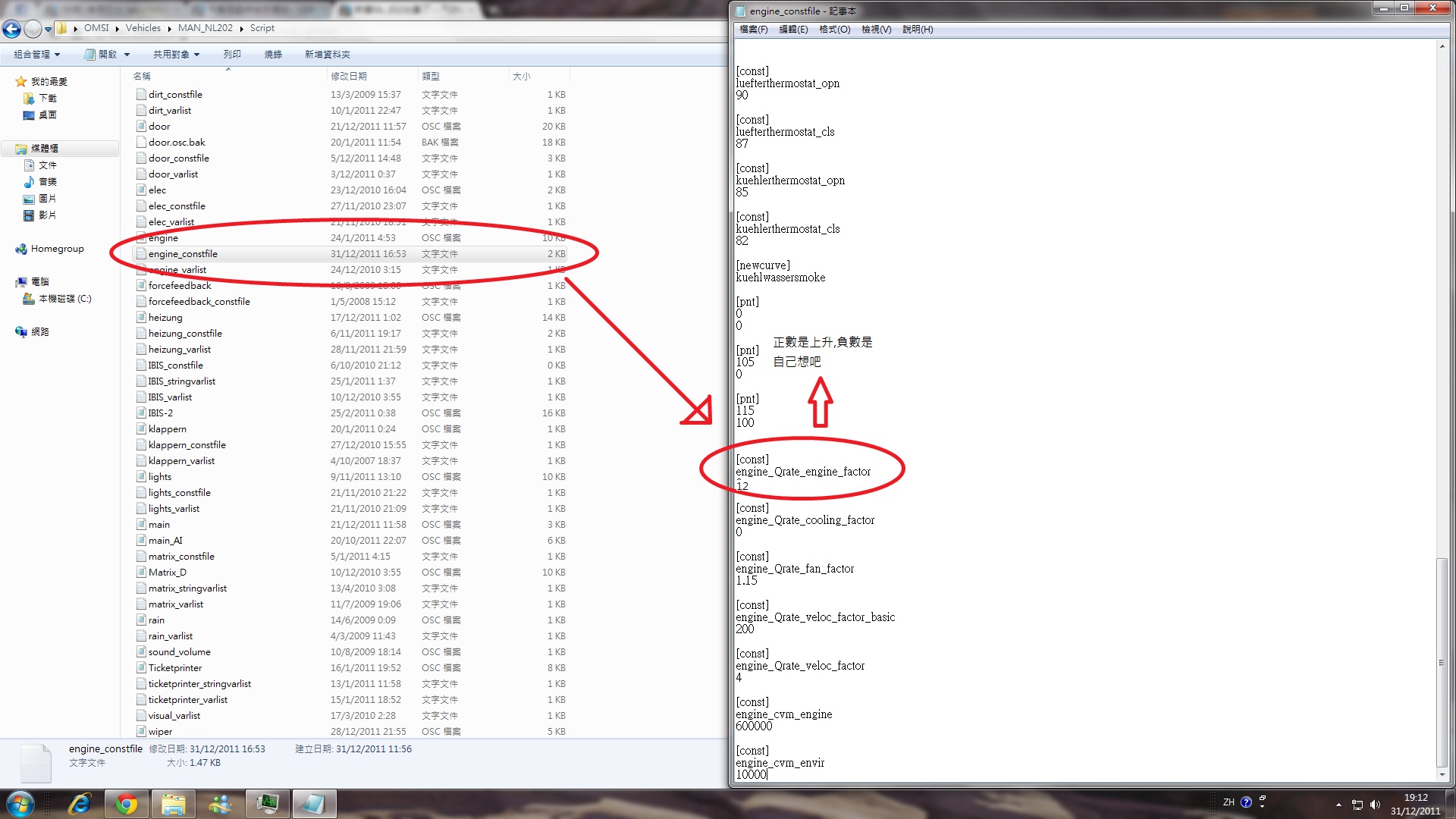Open Google Chrome from the taskbar
Image resolution: width=1456 pixels, height=819 pixels.
(x=127, y=804)
